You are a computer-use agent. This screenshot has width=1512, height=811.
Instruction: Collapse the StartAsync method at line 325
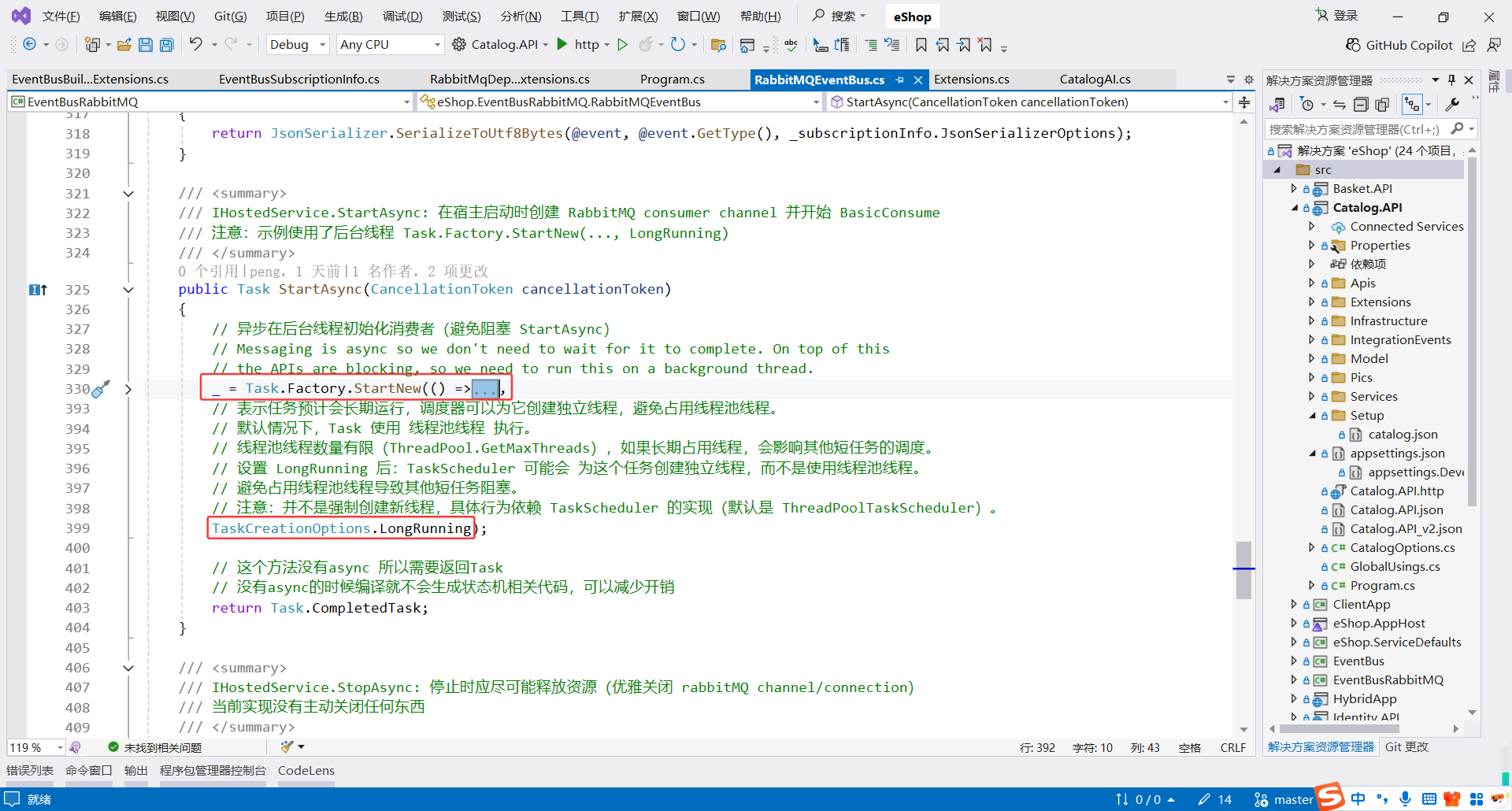[x=128, y=290]
